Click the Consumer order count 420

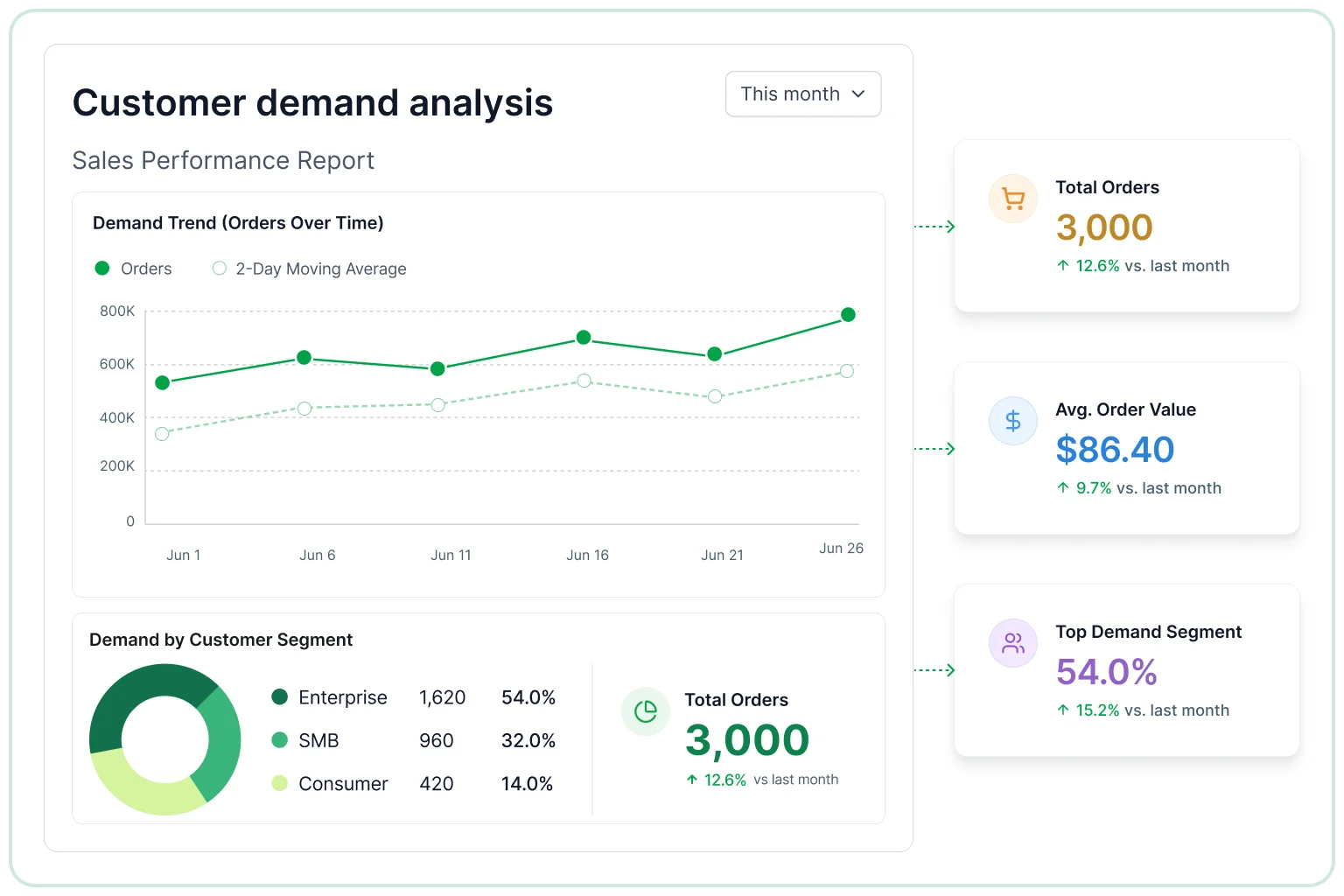point(437,783)
